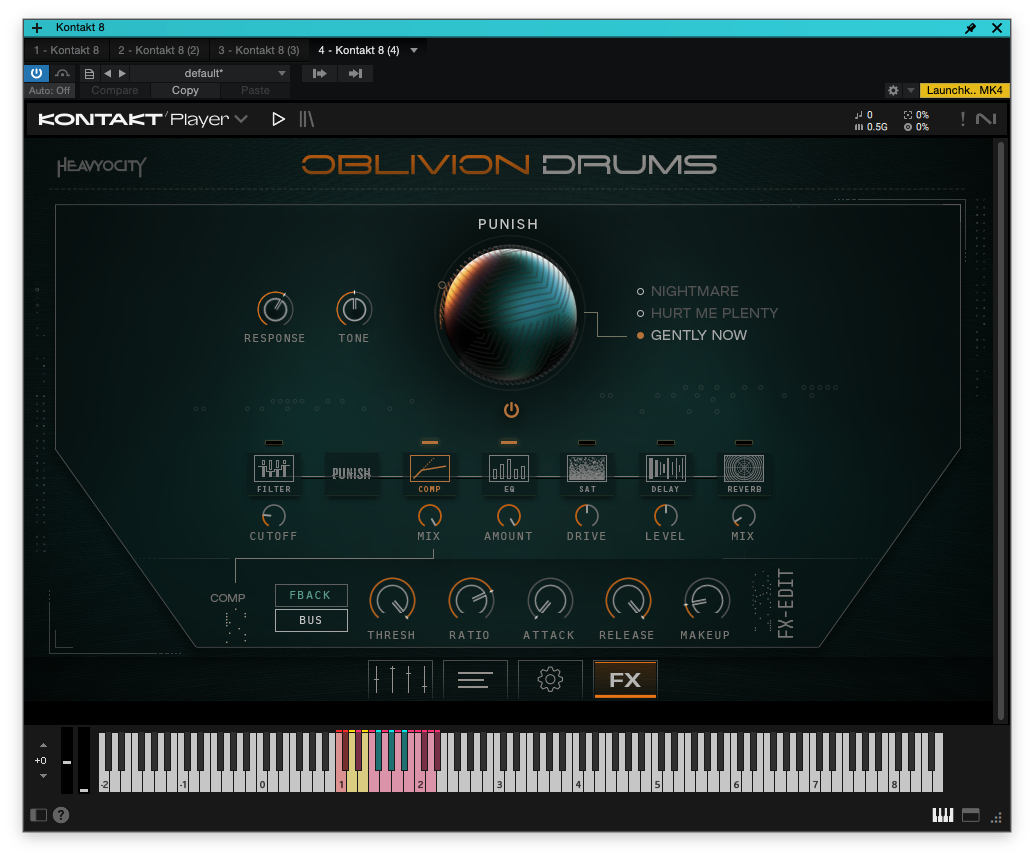Go to previous preset arrow

pyautogui.click(x=107, y=74)
